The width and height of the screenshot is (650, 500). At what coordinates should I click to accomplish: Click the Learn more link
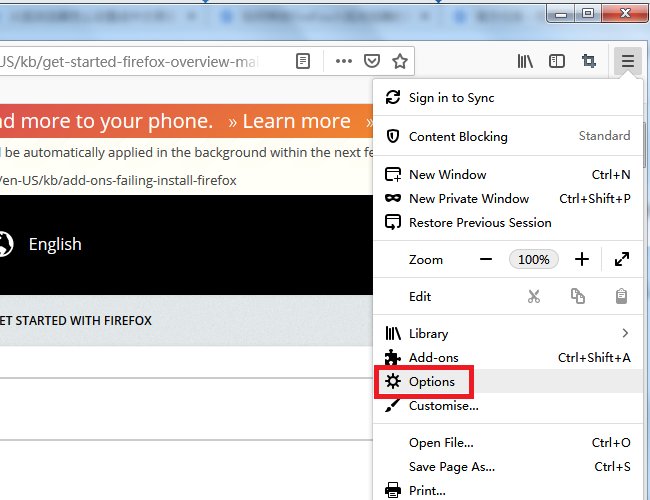click(289, 121)
